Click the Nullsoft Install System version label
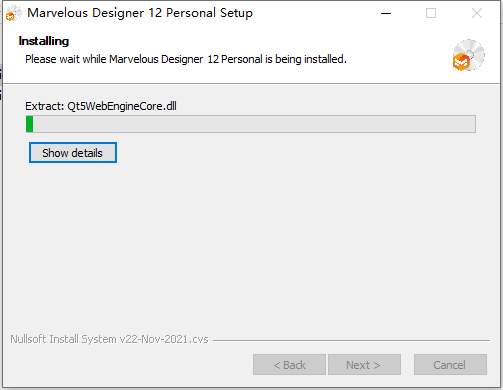The height and width of the screenshot is (390, 503). click(x=109, y=339)
